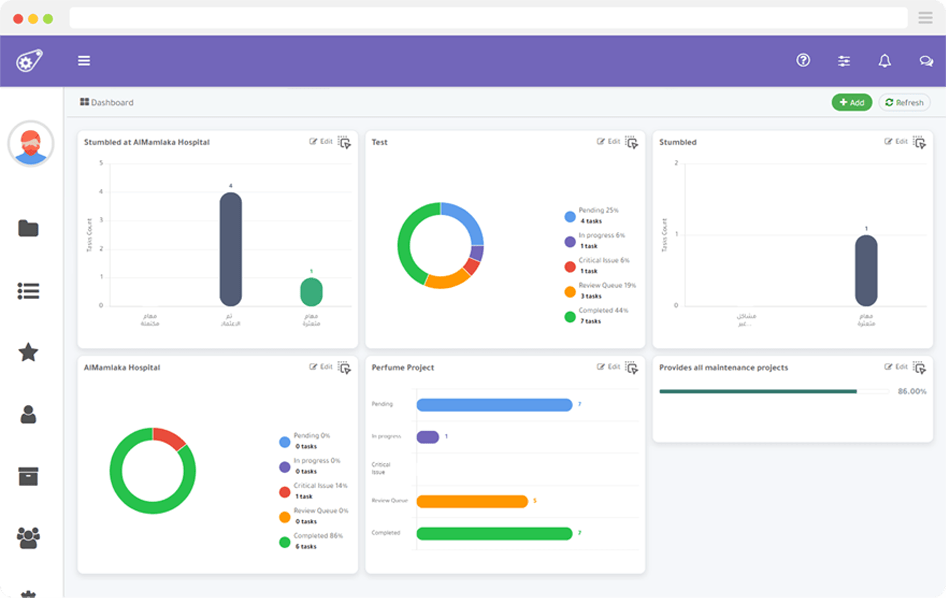Viewport: 946px width, 598px height.
Task: Collapse the sidebar with the hamburger icon
Action: pyautogui.click(x=84, y=60)
